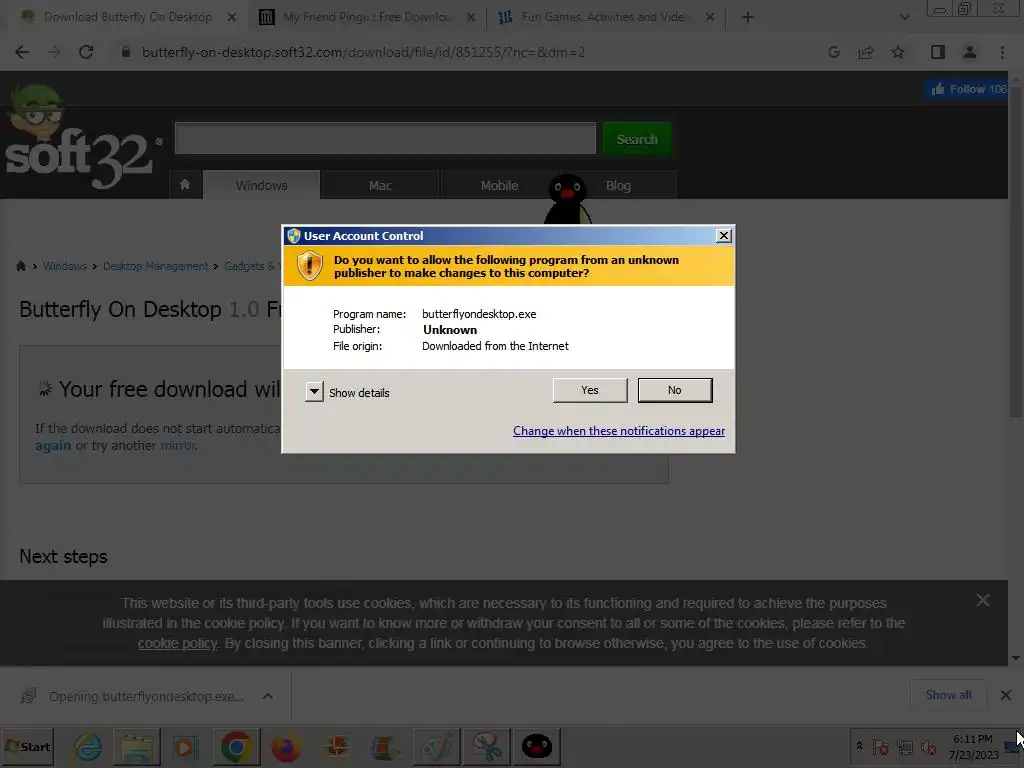Screen dimensions: 1024x768
Task: Open Windows Media Player from taskbar
Action: coord(185,746)
